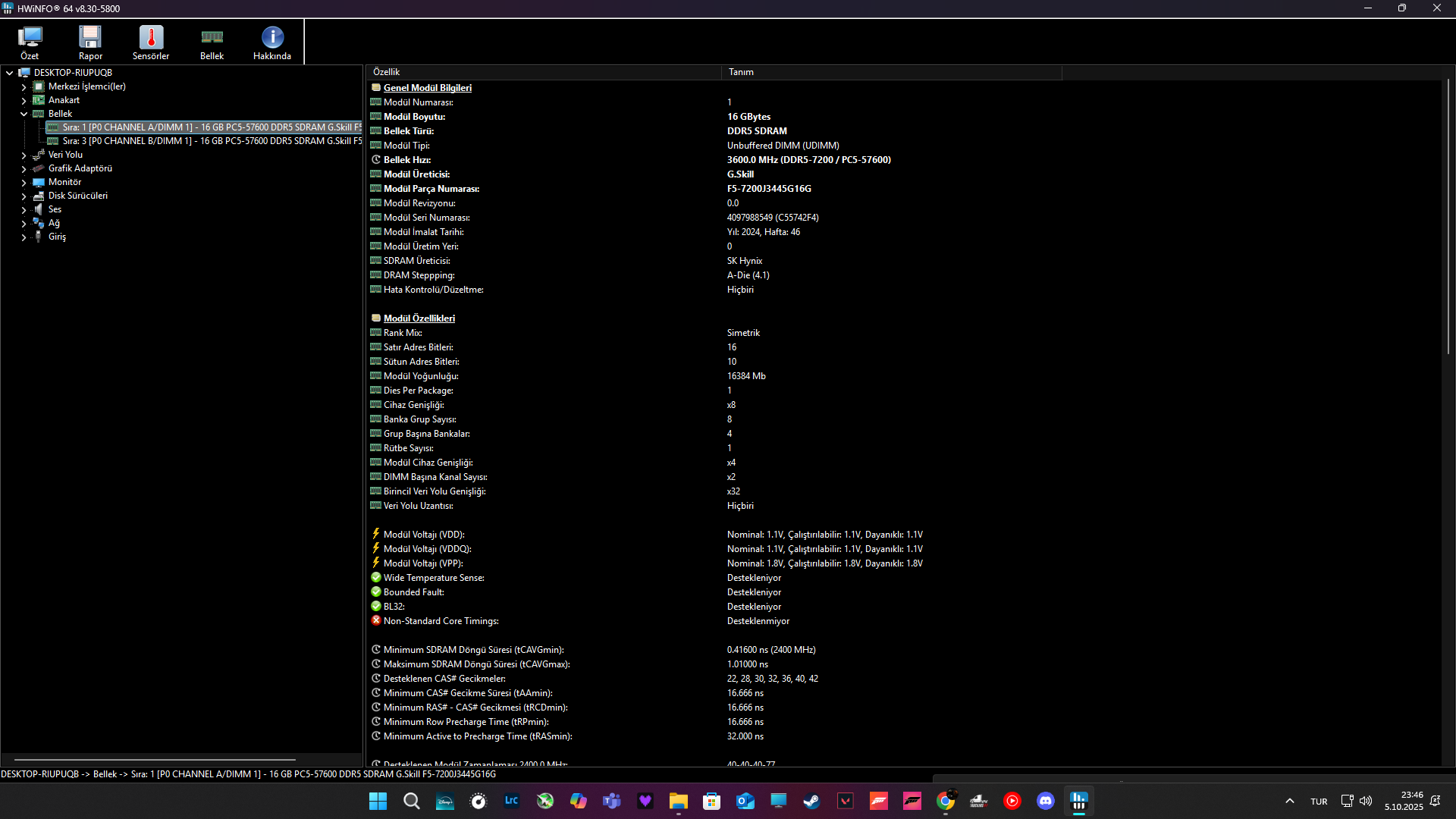Expand the Grafik Adaptörü node

24,168
